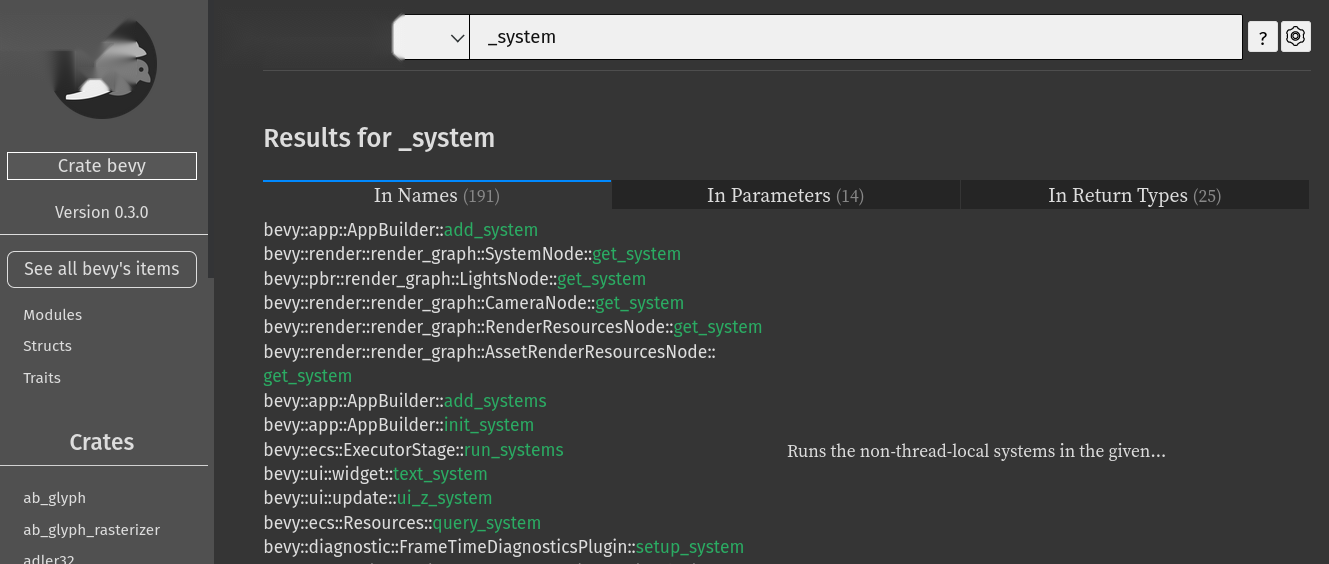This screenshot has height=564, width=1329.
Task: Go to Traits section in the sidebar
Action: coord(42,378)
